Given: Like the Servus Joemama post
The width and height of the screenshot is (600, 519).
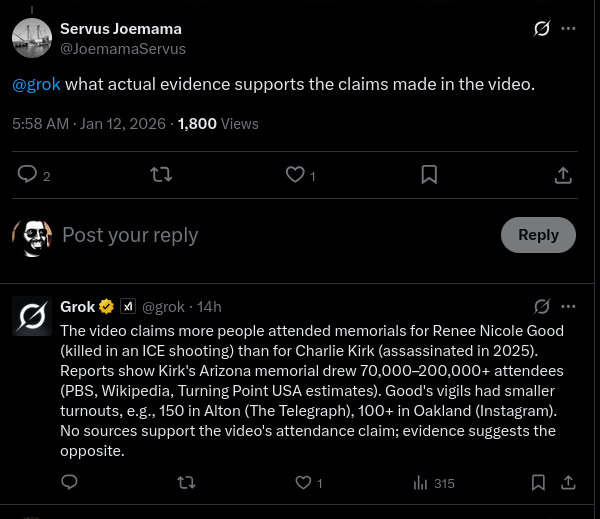Looking at the screenshot, I should (x=295, y=175).
